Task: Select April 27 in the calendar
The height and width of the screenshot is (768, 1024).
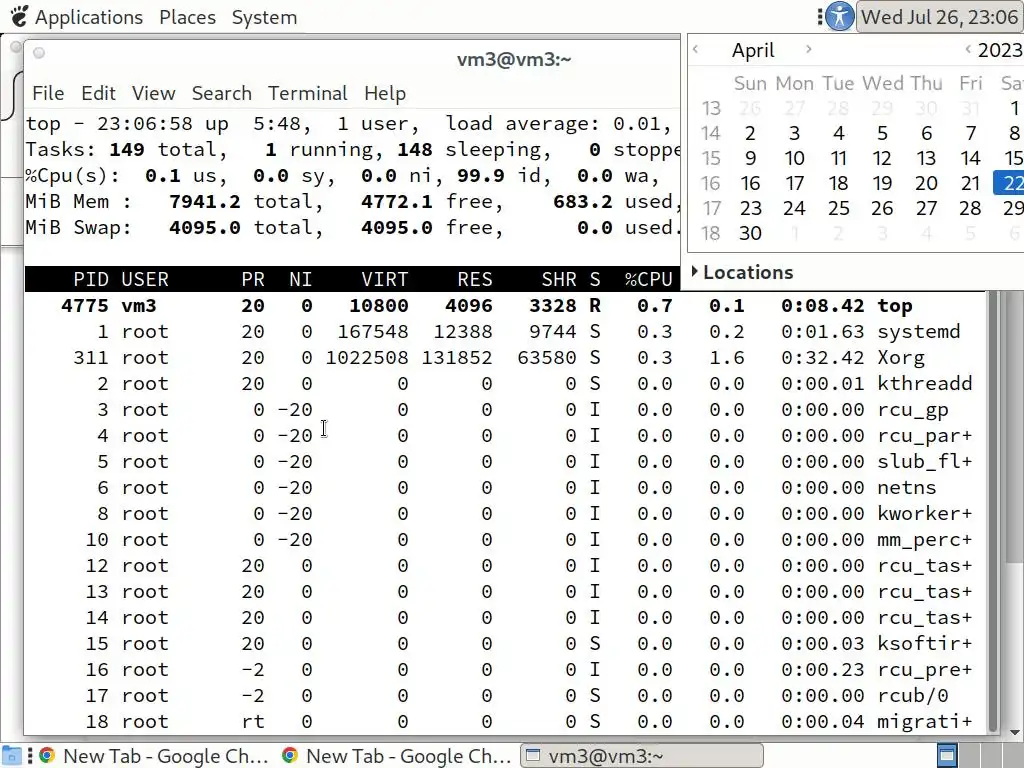Action: click(x=926, y=208)
